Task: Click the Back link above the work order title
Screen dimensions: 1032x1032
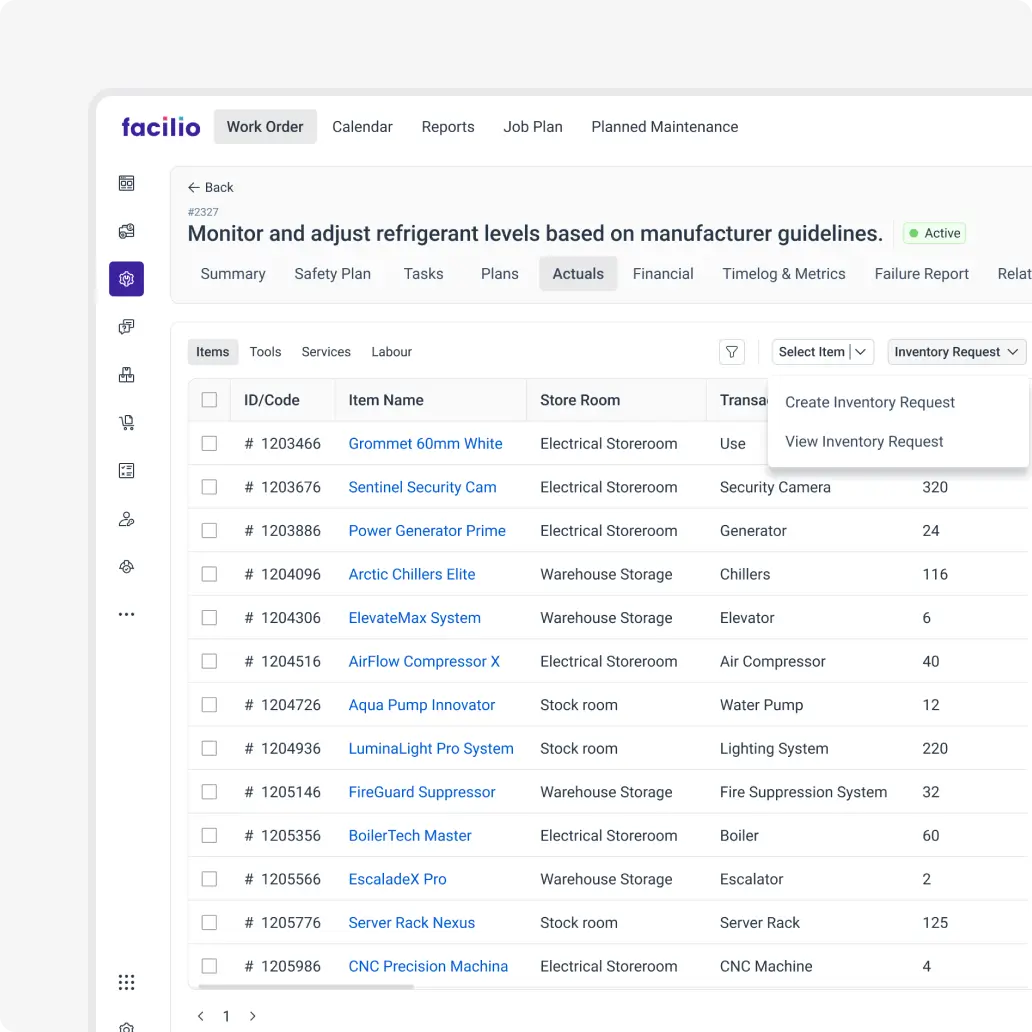Action: coord(210,187)
